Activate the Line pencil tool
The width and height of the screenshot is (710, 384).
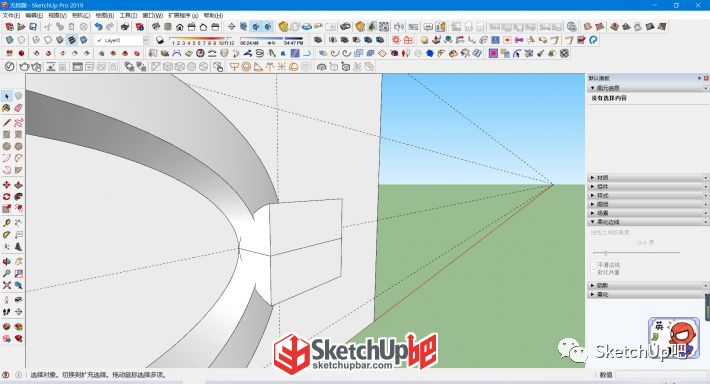[6, 123]
